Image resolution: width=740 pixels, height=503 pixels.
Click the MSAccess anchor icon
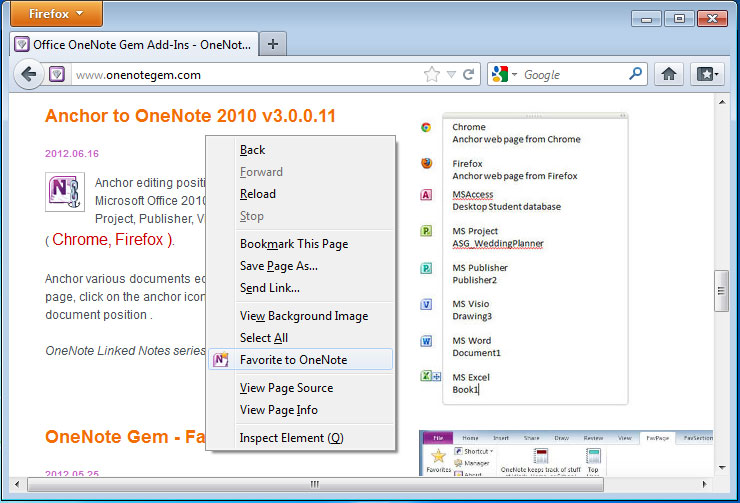426,194
